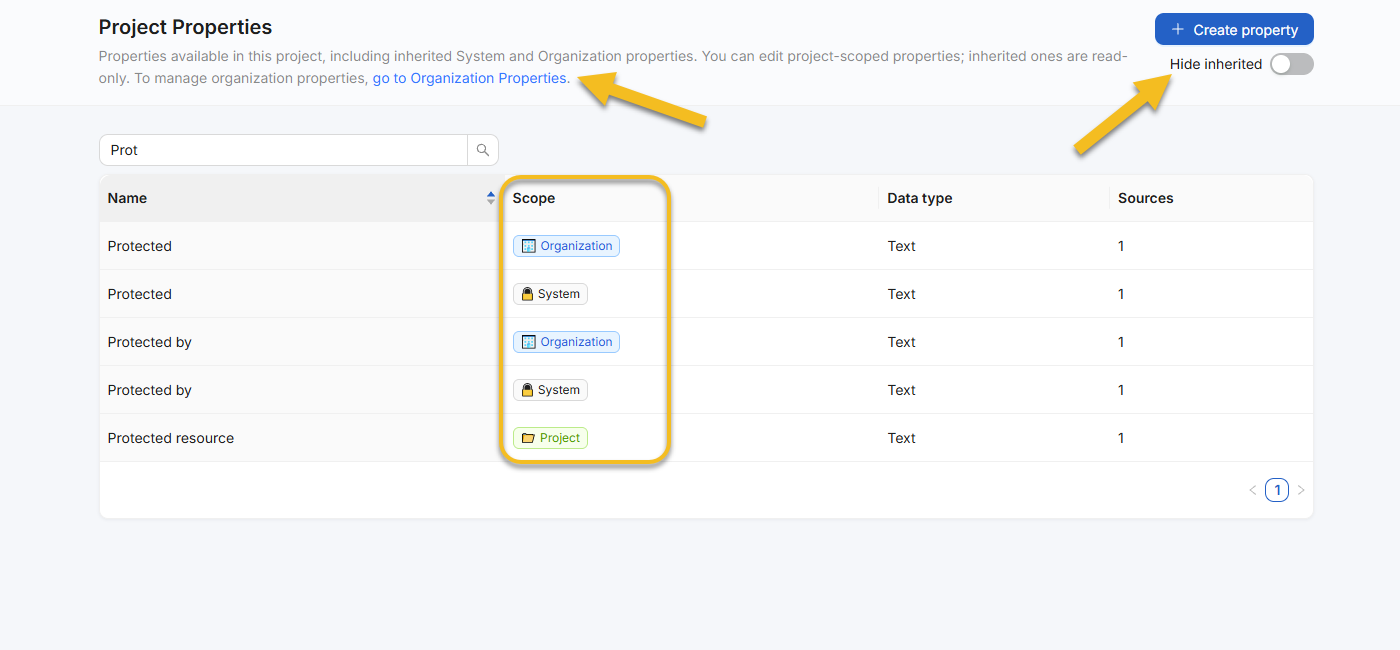Image resolution: width=1400 pixels, height=650 pixels.
Task: Select the second Protected row name with System scope
Action: tap(140, 294)
